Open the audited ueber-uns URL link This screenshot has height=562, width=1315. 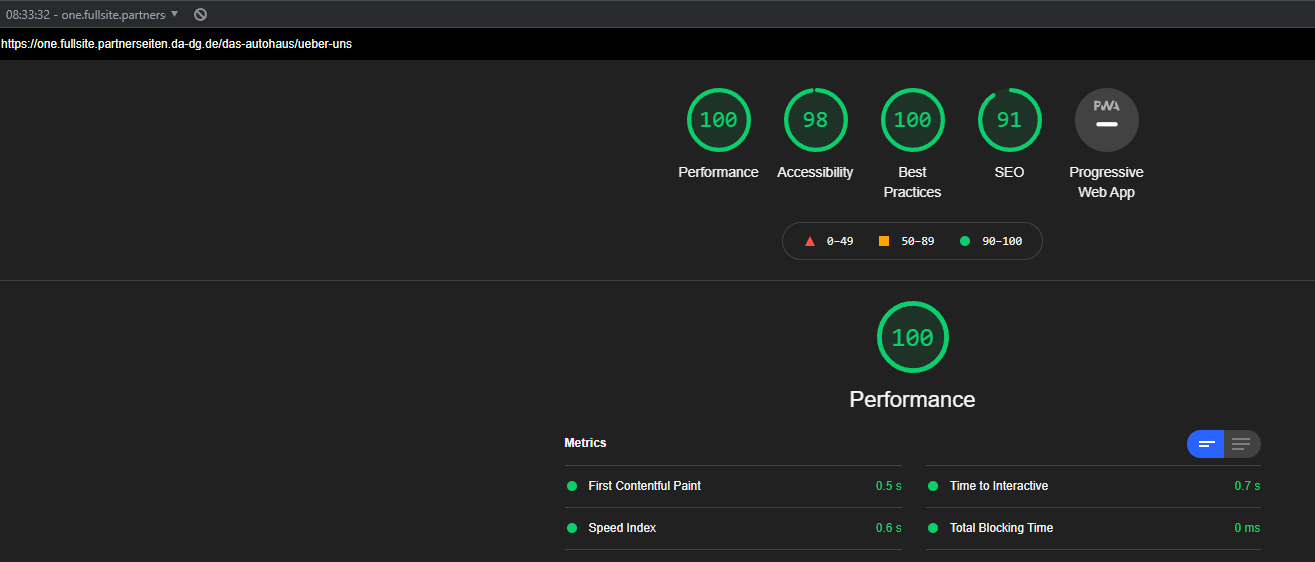point(176,44)
